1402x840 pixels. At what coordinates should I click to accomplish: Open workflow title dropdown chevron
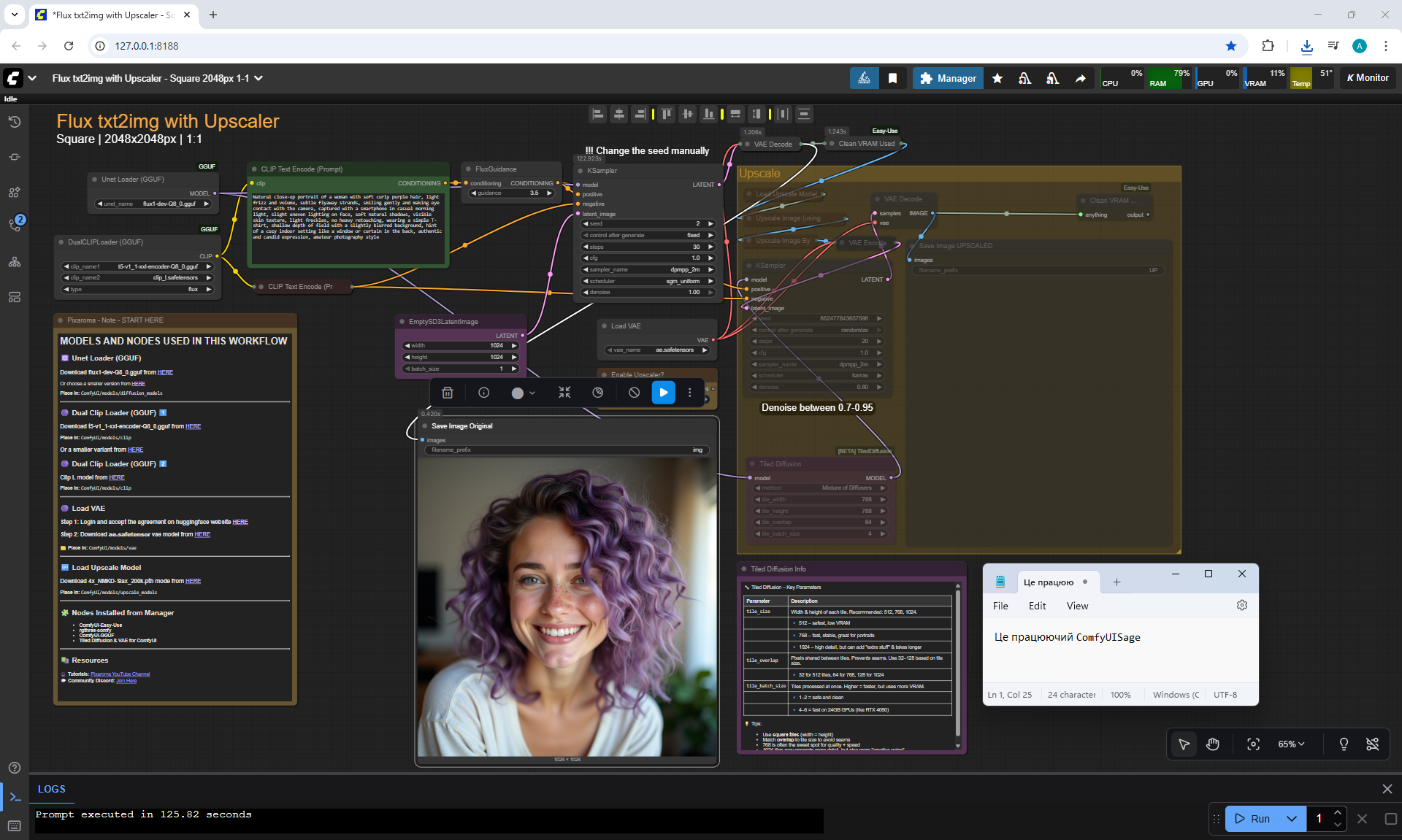point(258,78)
